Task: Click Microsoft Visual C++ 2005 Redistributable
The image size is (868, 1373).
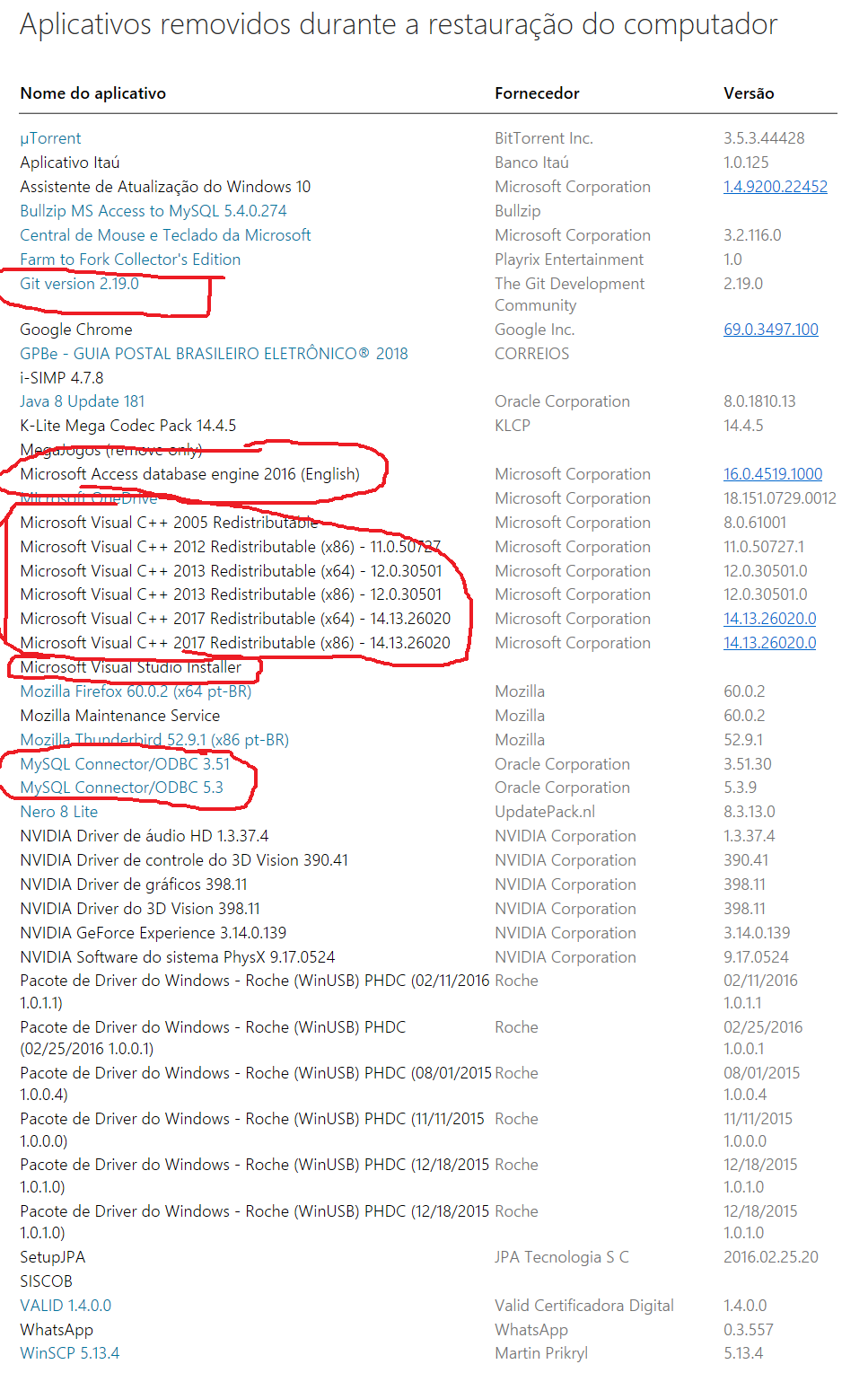Action: pos(169,523)
